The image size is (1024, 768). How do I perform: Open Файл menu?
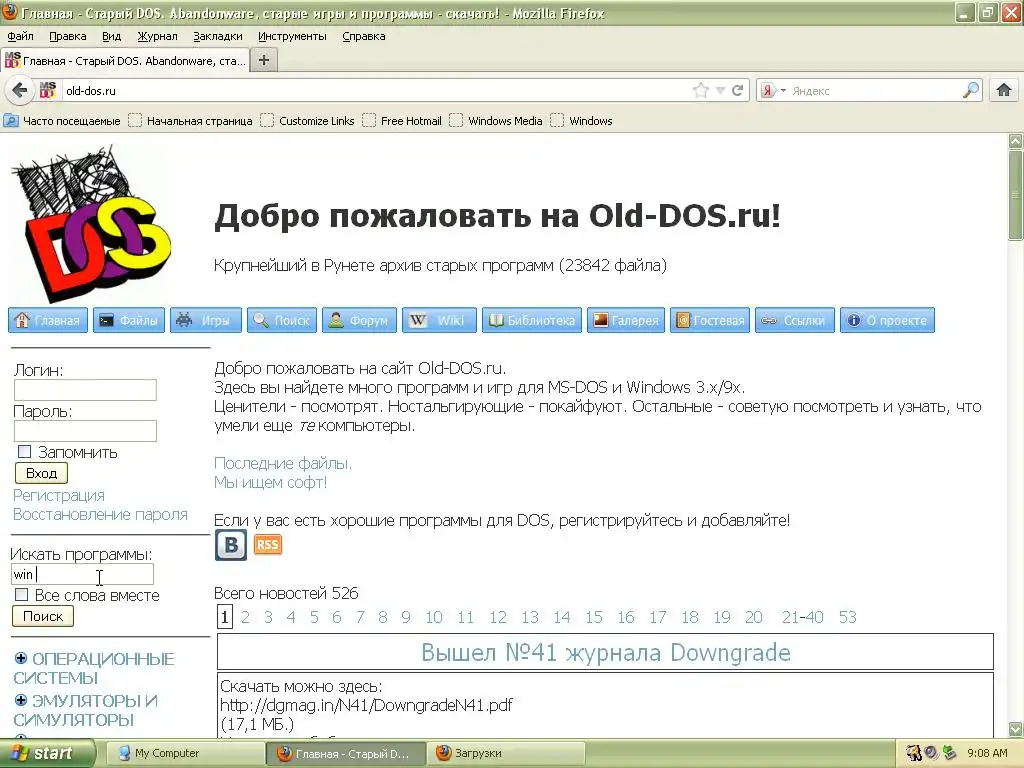[x=20, y=36]
